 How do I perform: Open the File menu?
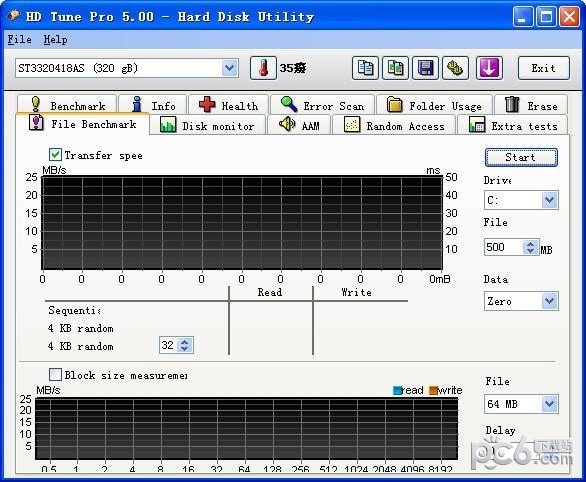pyautogui.click(x=19, y=39)
